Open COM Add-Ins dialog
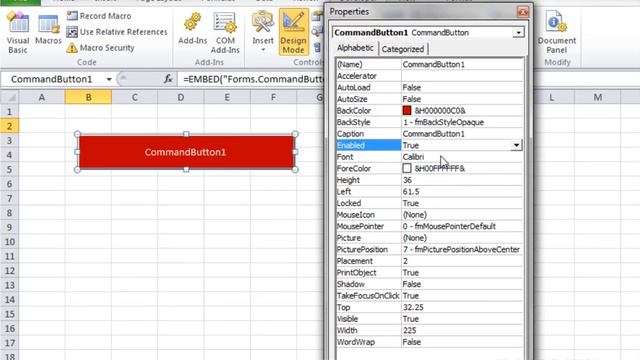This screenshot has height=360, width=640. click(225, 33)
